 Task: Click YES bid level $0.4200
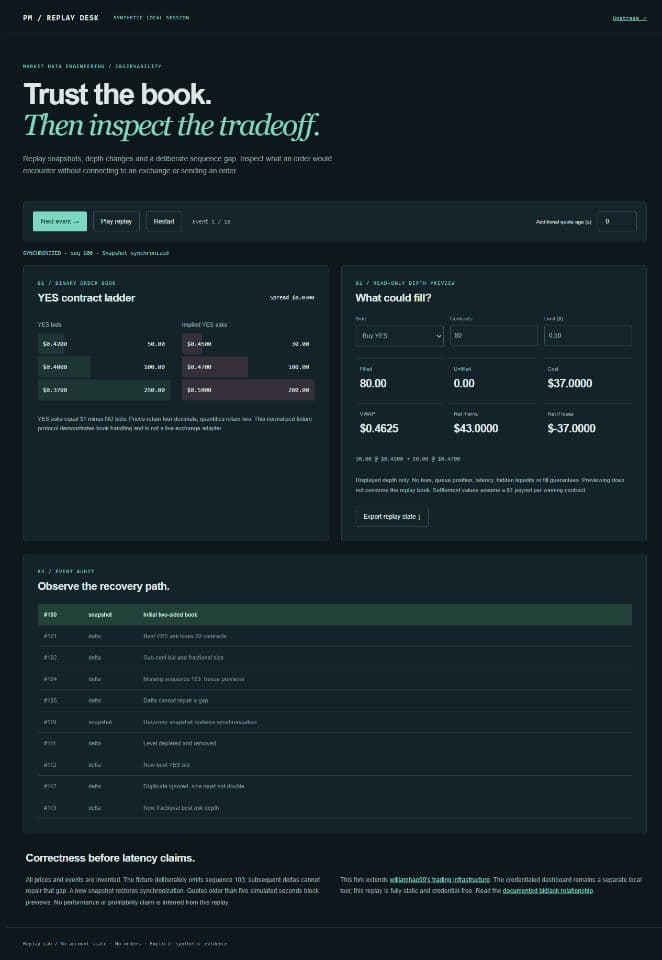[104, 344]
